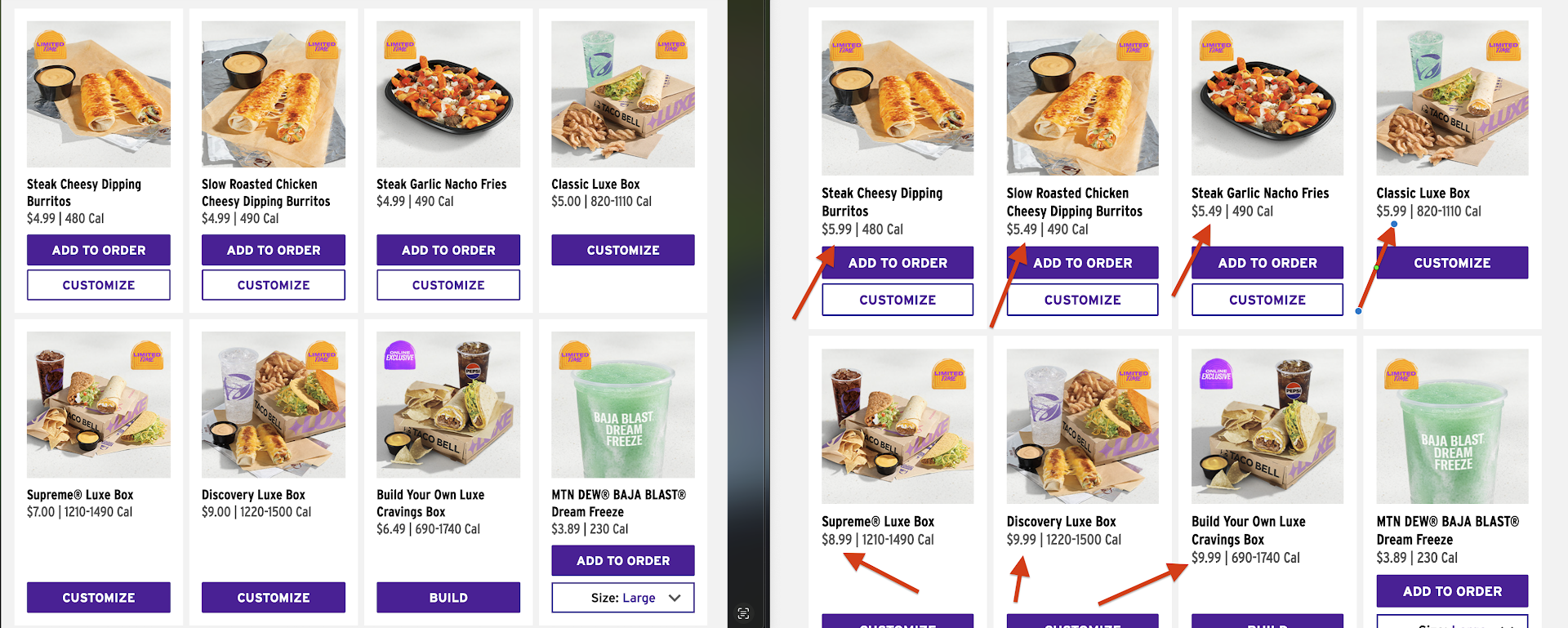
Task: Click Build for the $6.49 Build Your Own Luxe Cravings Box
Action: click(x=448, y=598)
